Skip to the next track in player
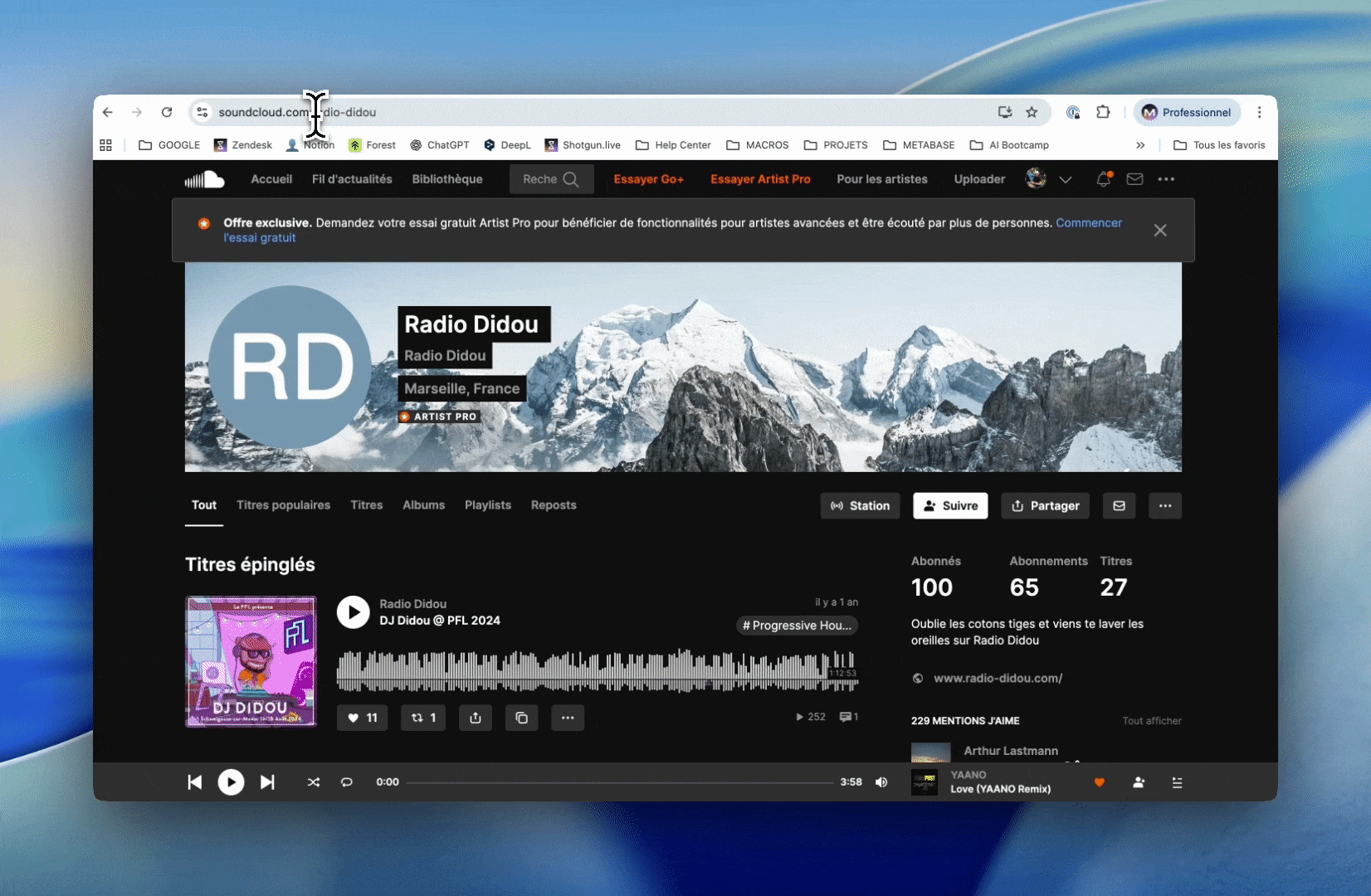The width and height of the screenshot is (1371, 896). click(267, 782)
